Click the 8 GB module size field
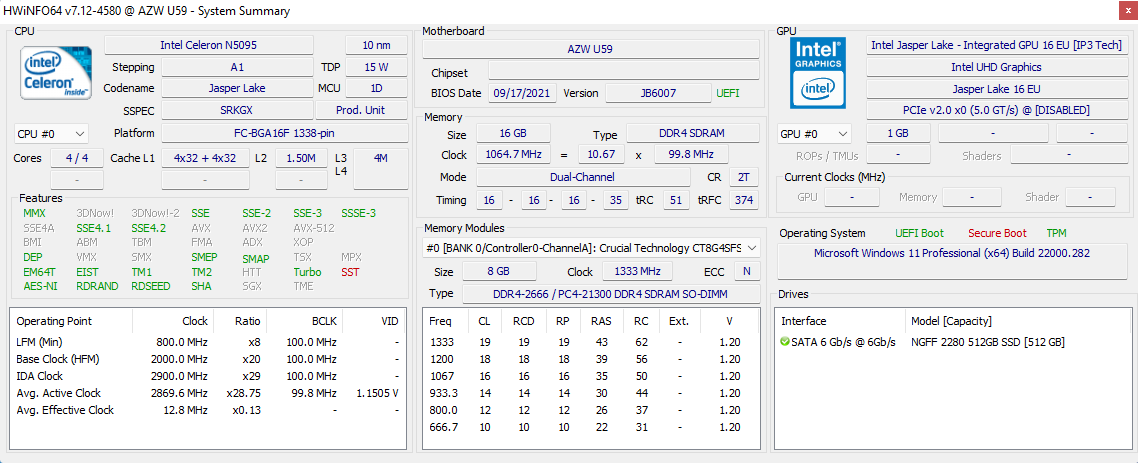The width and height of the screenshot is (1138, 463). (499, 271)
